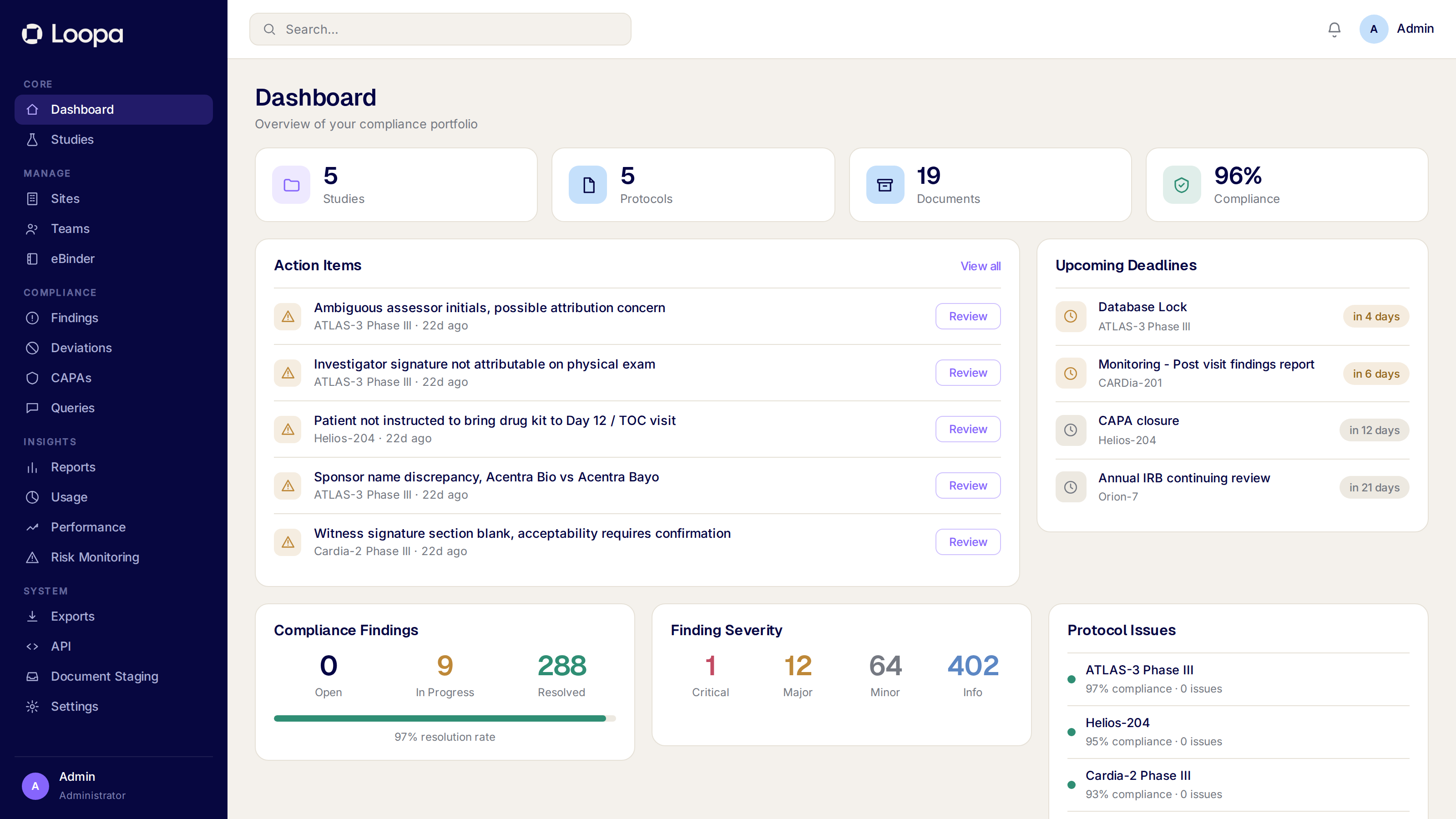This screenshot has height=819, width=1456.
Task: Click 'Administrator' role text in sidebar
Action: pos(92,796)
